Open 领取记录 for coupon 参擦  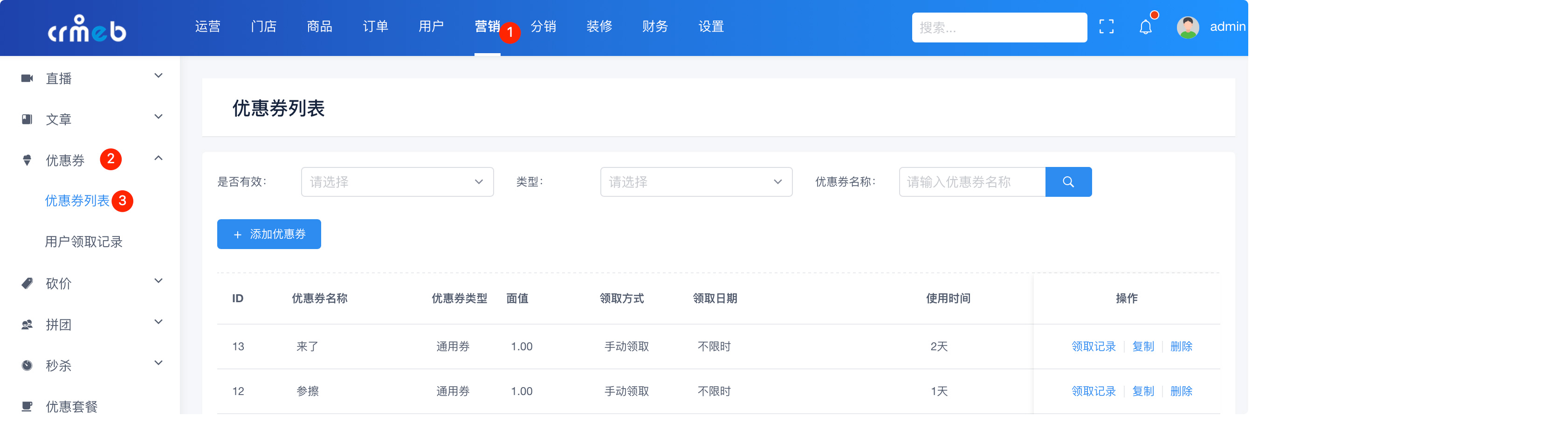1093,391
